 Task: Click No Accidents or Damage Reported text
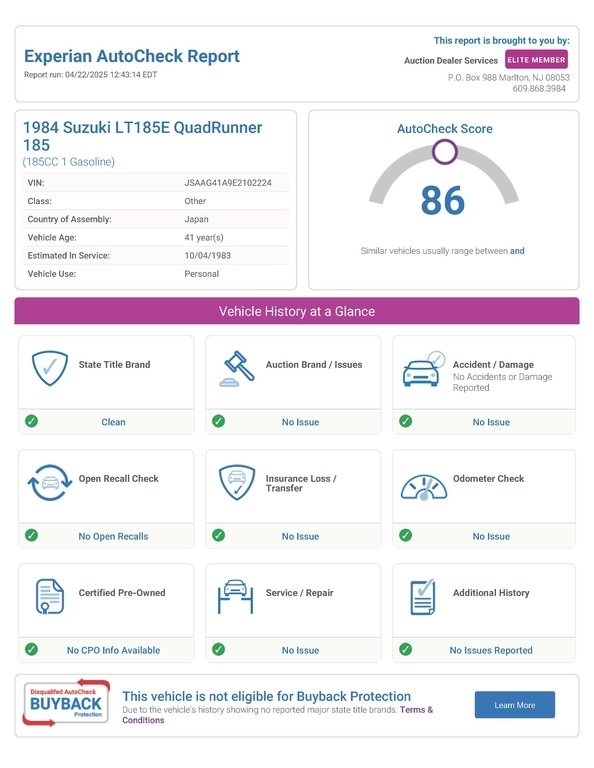pyautogui.click(x=502, y=382)
